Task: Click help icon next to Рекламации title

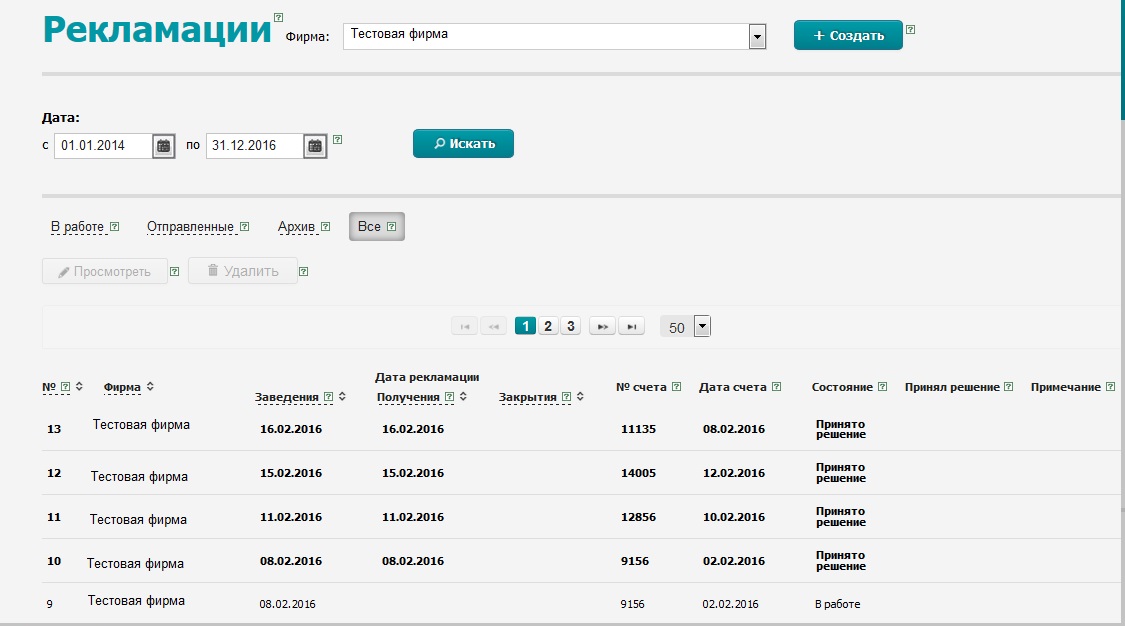Action: click(278, 17)
